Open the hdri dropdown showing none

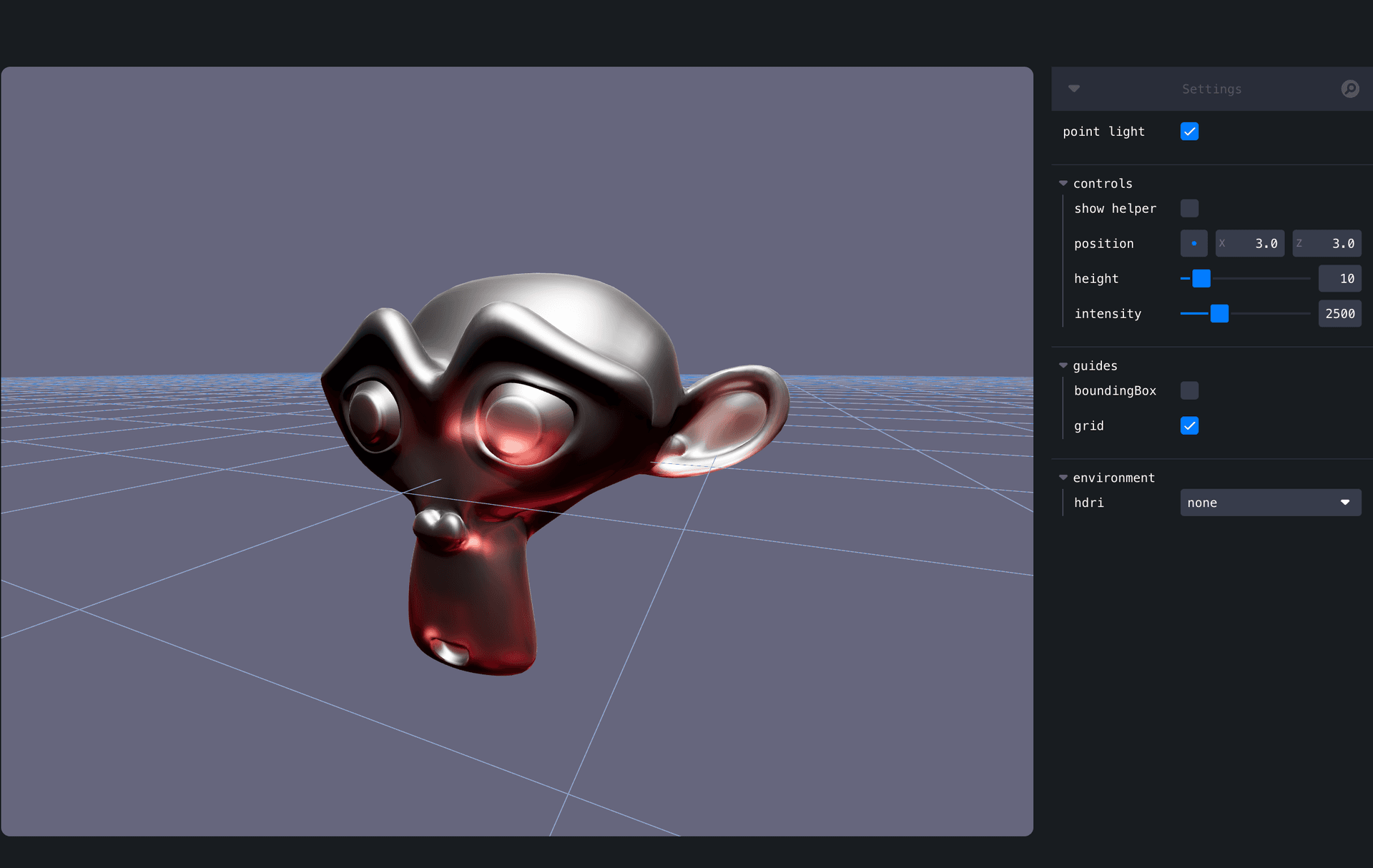tap(1270, 503)
